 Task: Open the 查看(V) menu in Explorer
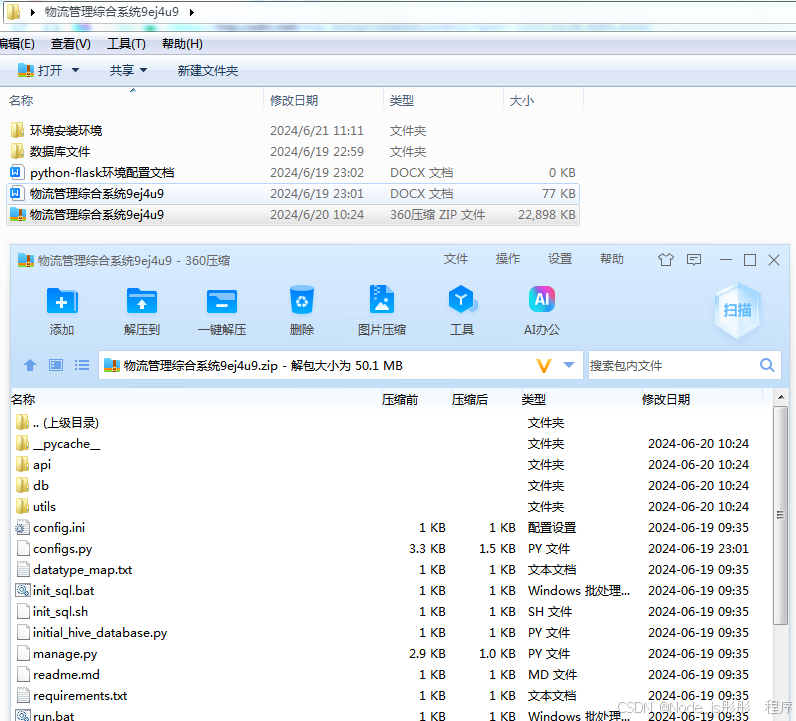click(71, 44)
